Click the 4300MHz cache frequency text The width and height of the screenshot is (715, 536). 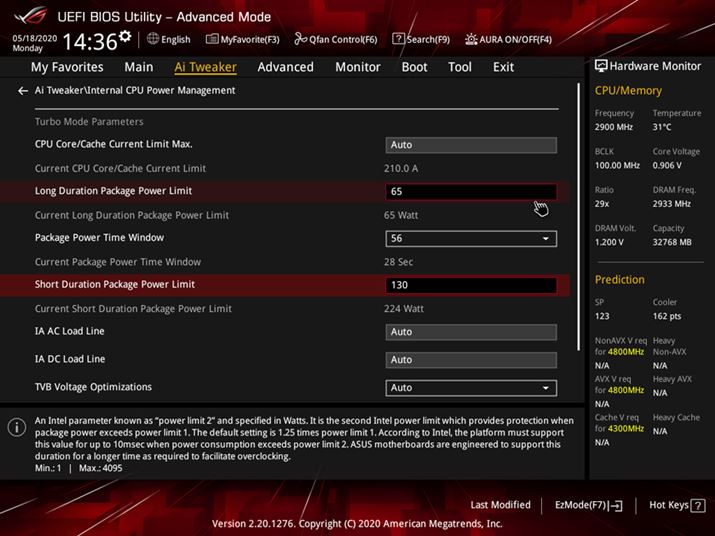(x=626, y=429)
